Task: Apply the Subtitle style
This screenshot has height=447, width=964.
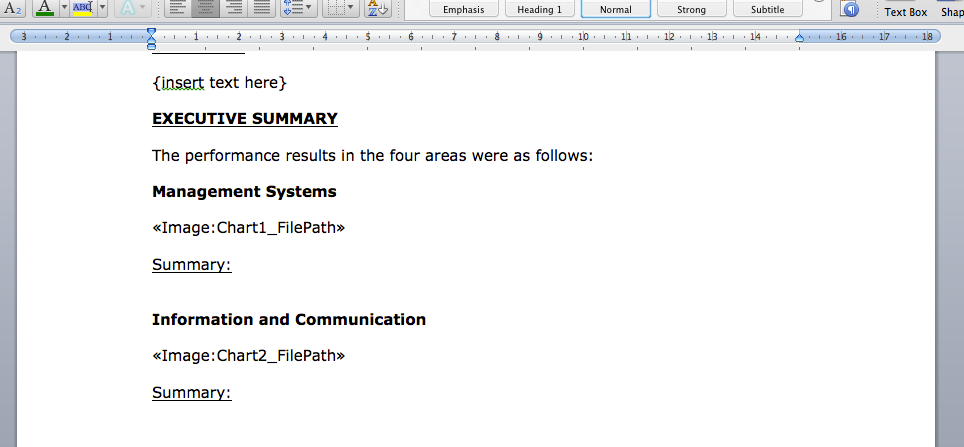Action: click(x=767, y=9)
